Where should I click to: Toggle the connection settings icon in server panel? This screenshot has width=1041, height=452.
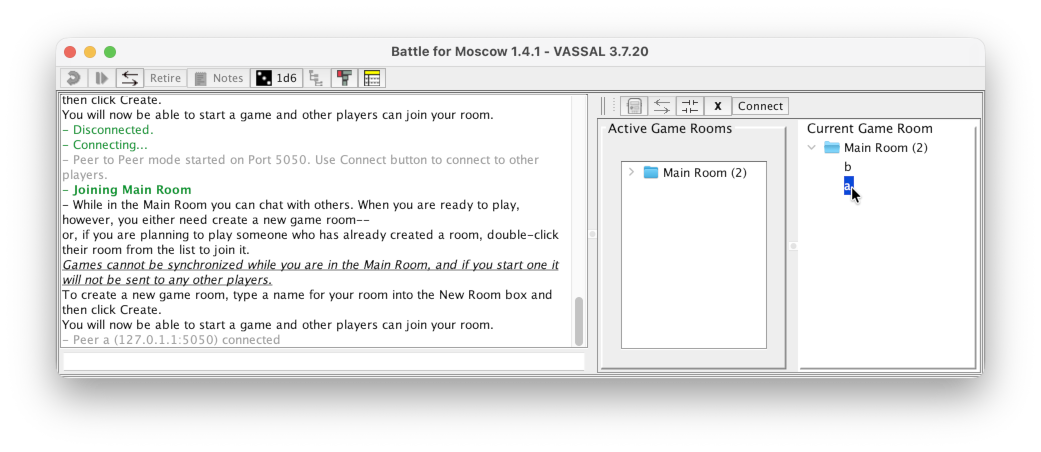[689, 106]
